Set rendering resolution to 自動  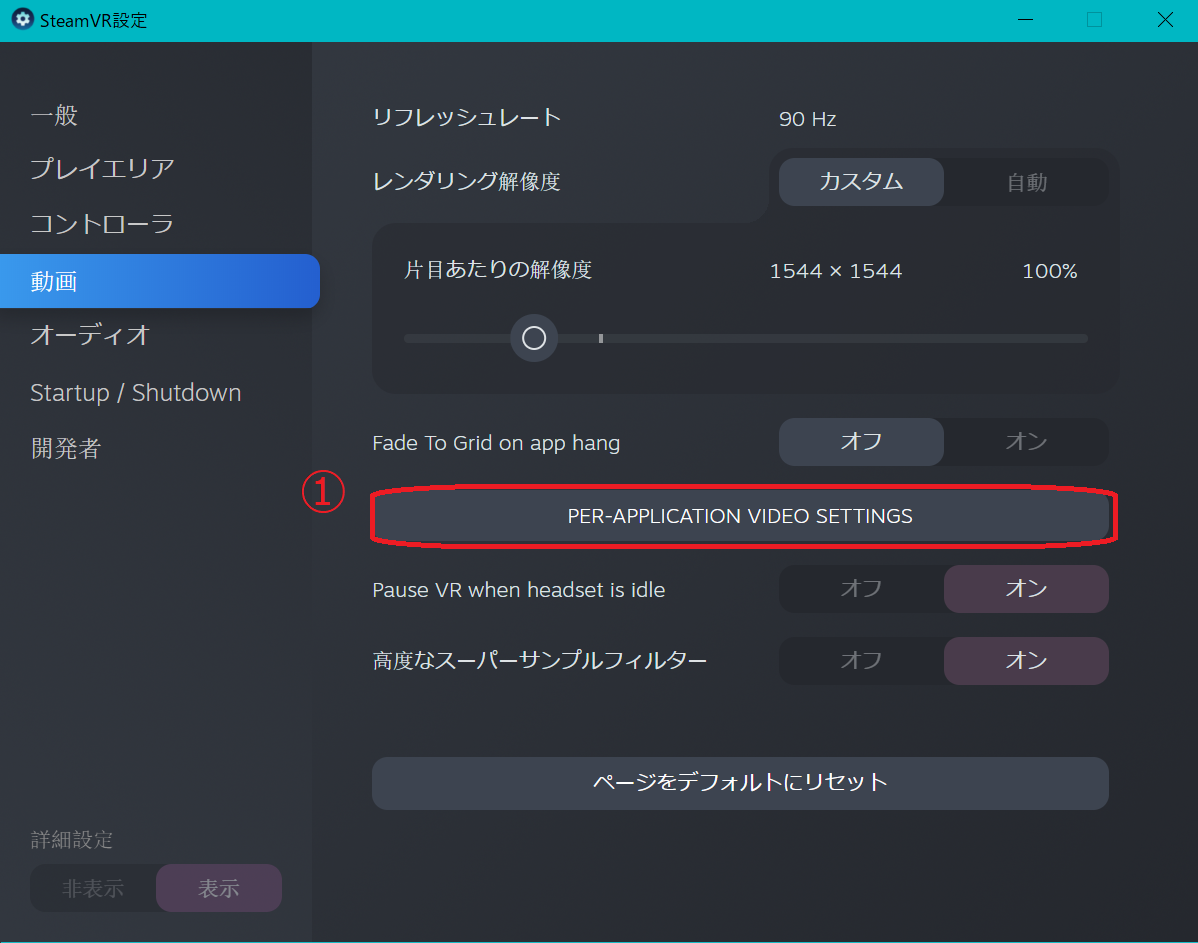pyautogui.click(x=1026, y=182)
